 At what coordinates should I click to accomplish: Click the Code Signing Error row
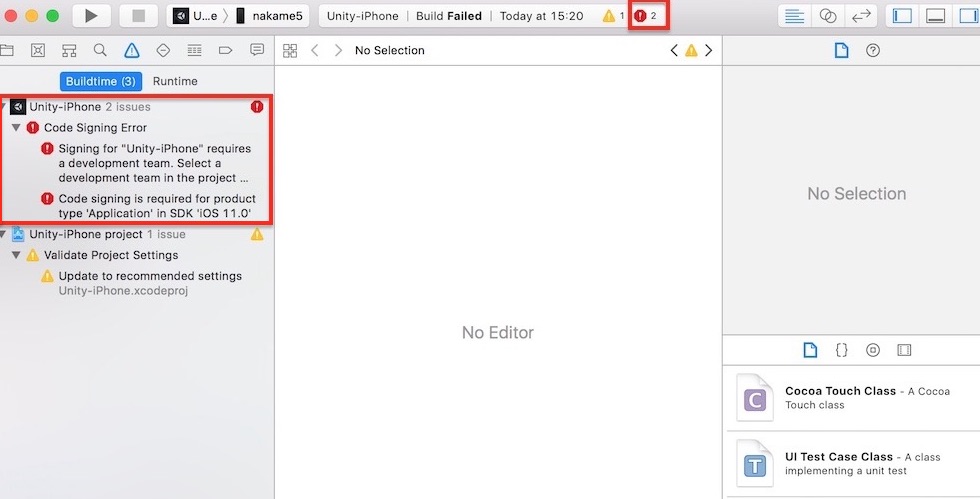coord(137,128)
